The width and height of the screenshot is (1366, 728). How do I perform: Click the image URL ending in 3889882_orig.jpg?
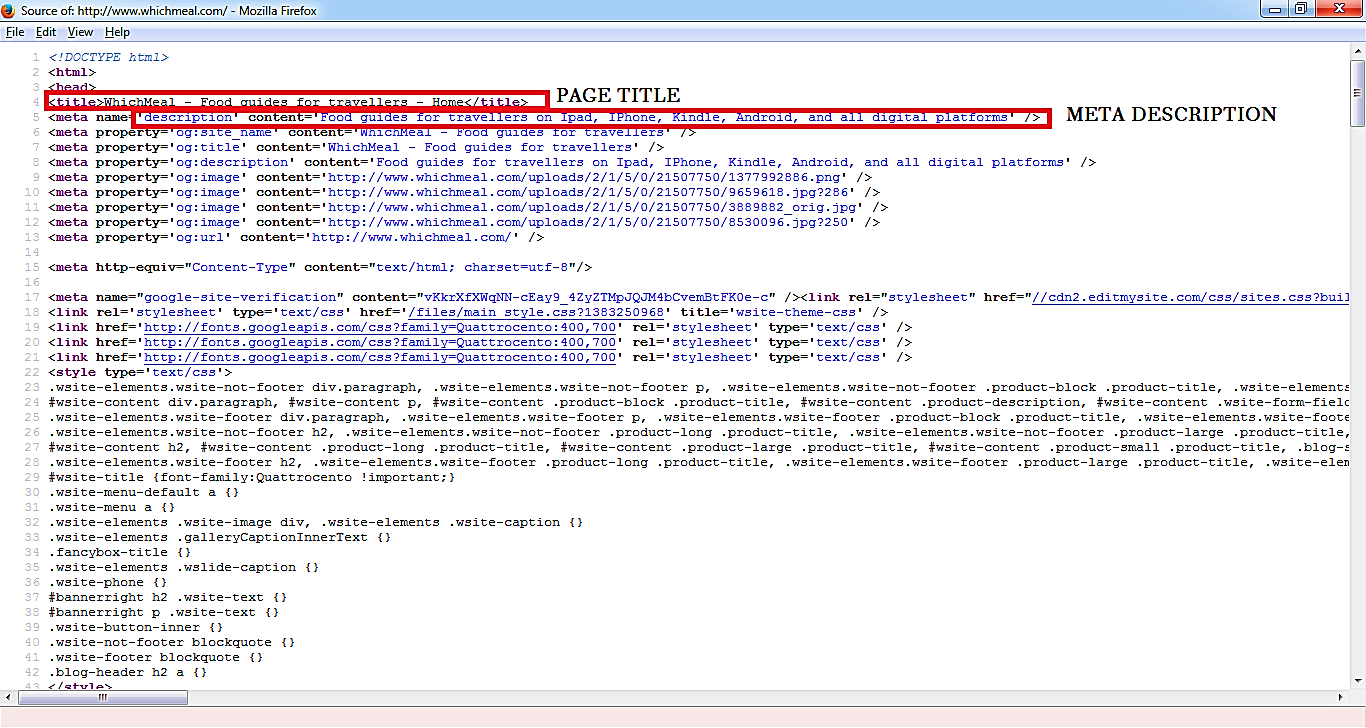pos(592,207)
